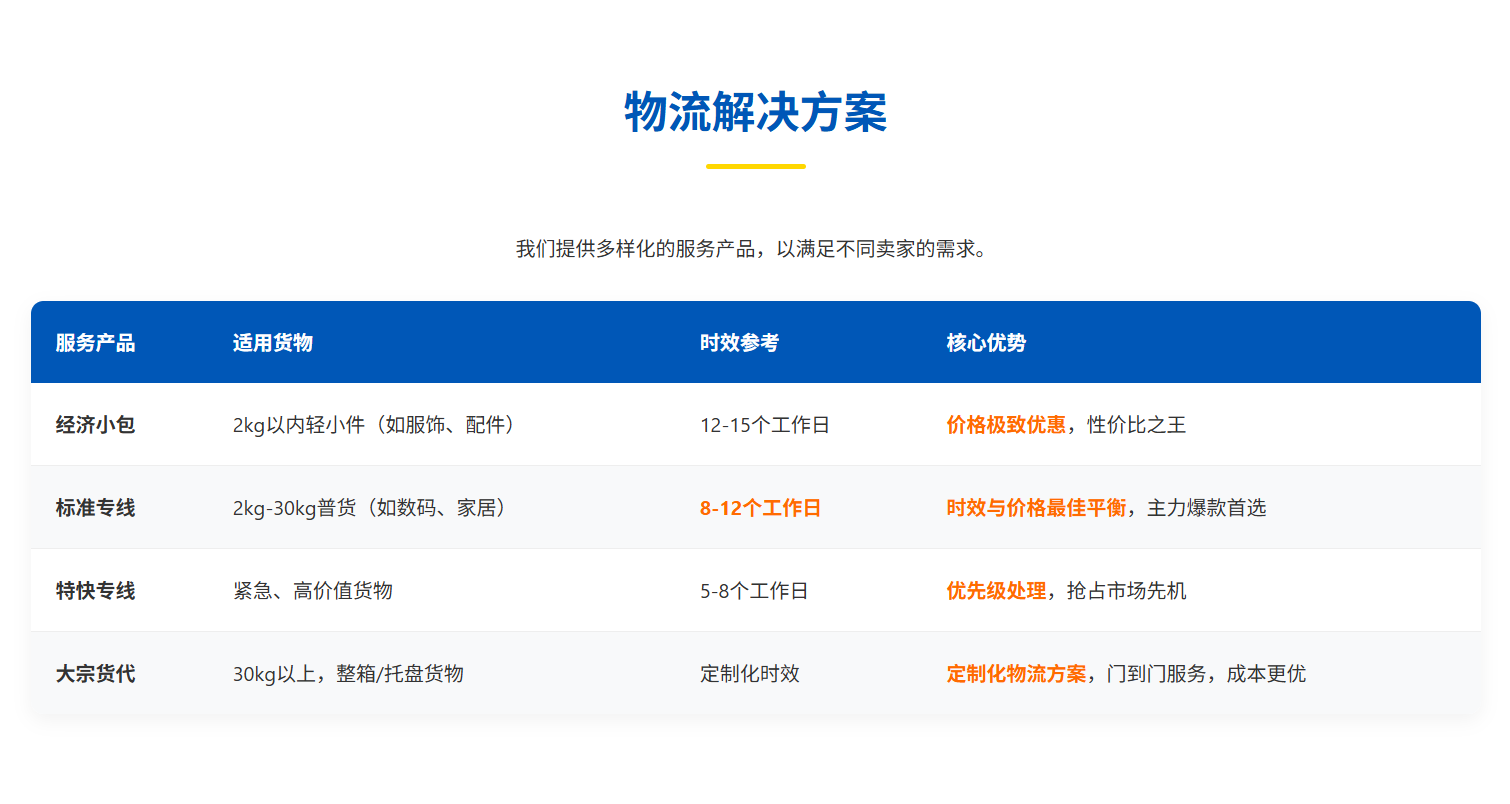1510x804 pixels.
Task: Select the 定制化时效 cell
Action: 749,674
